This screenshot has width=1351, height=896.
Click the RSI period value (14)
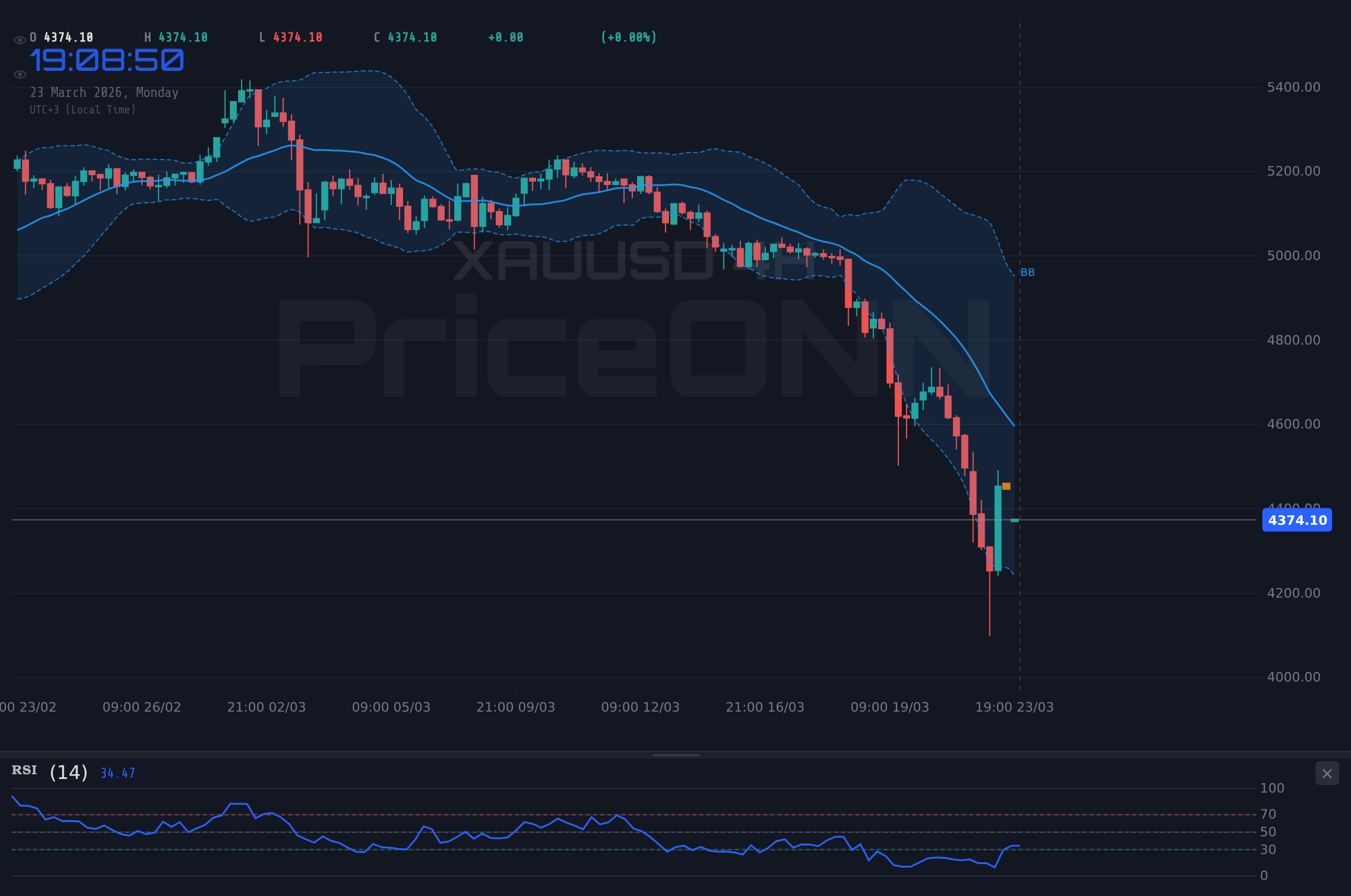click(x=68, y=772)
